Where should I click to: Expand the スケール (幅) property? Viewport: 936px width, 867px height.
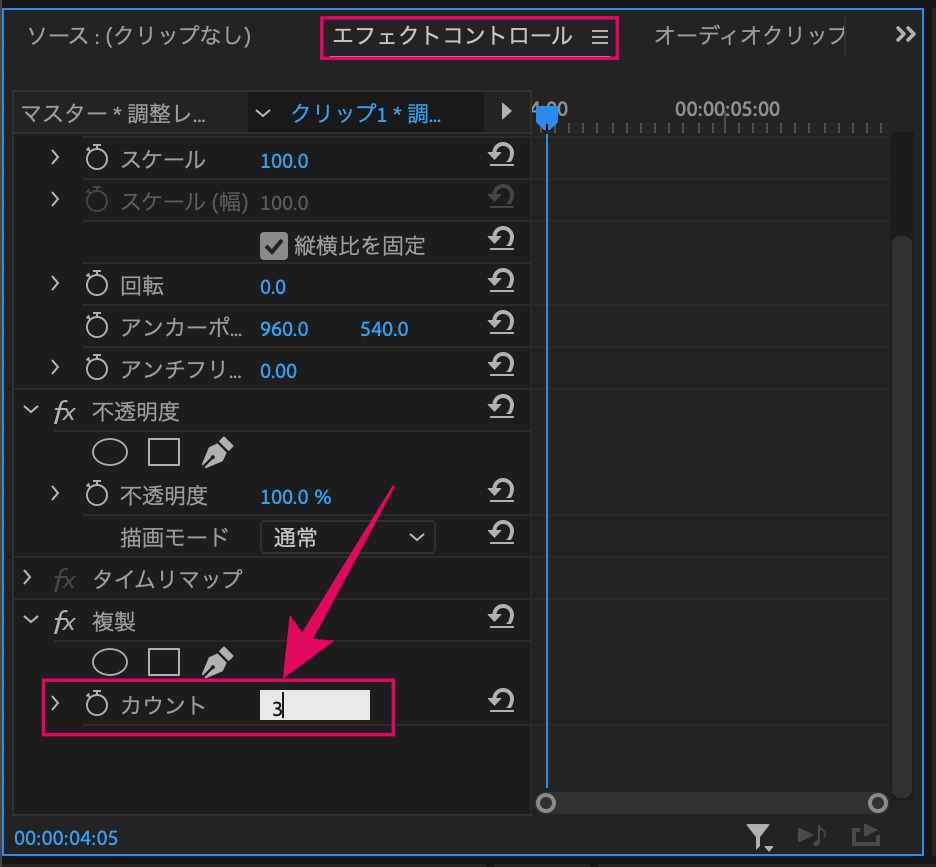click(55, 199)
